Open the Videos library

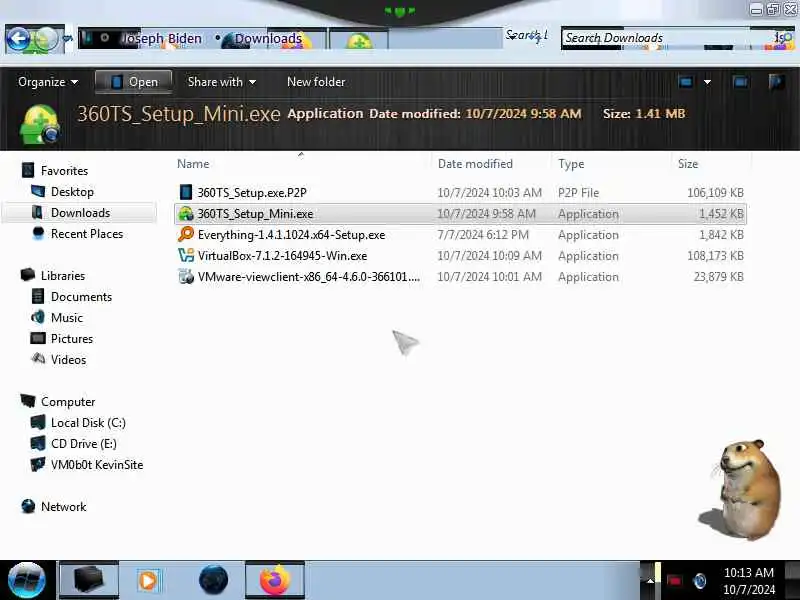click(x=68, y=359)
